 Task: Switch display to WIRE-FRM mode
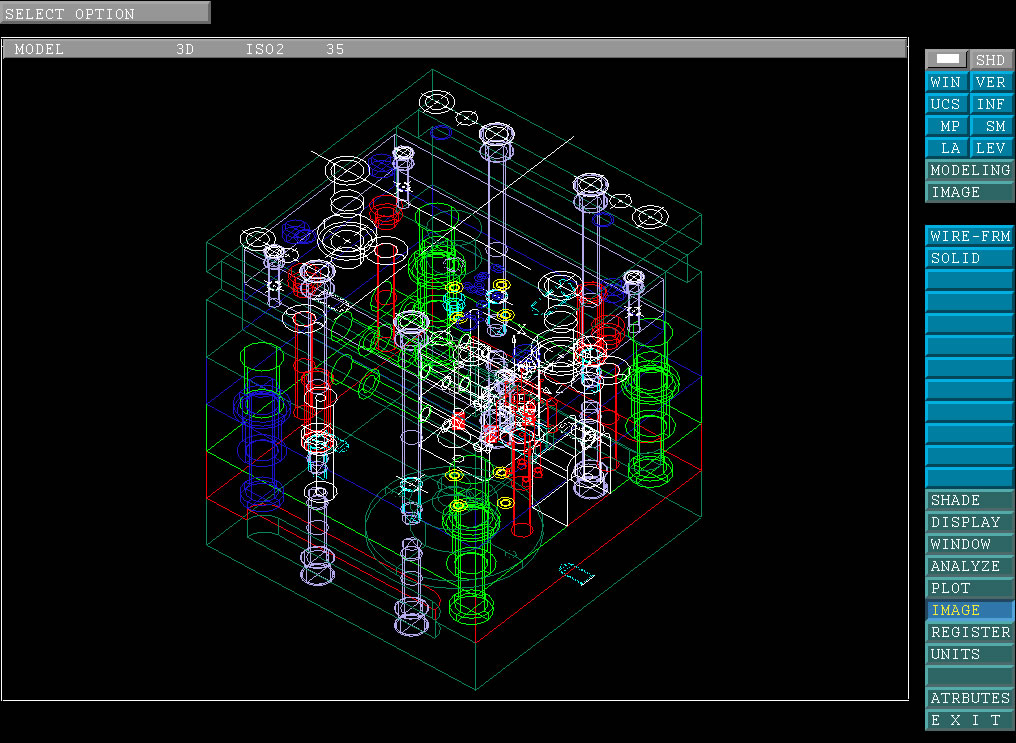(969, 236)
